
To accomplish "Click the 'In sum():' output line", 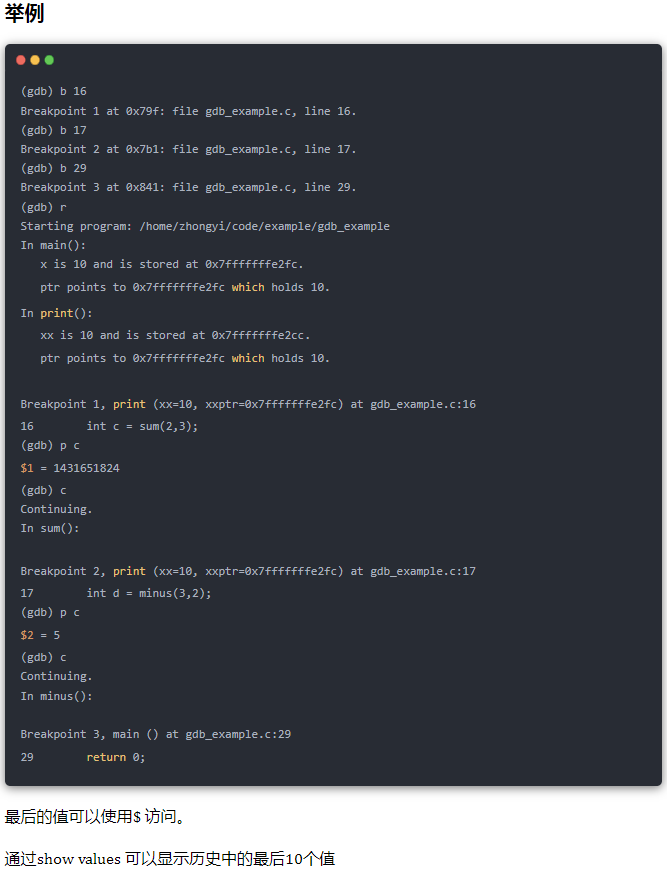I will click(50, 528).
